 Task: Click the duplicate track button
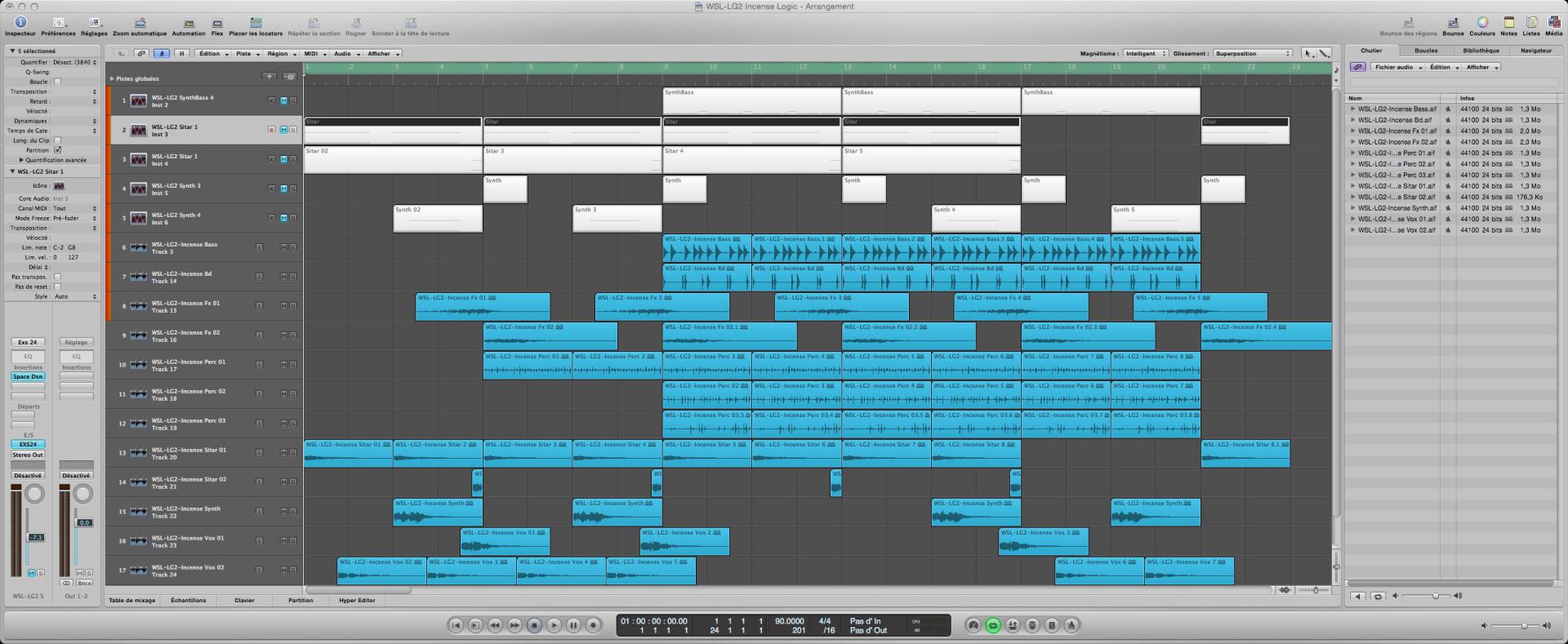tap(289, 77)
